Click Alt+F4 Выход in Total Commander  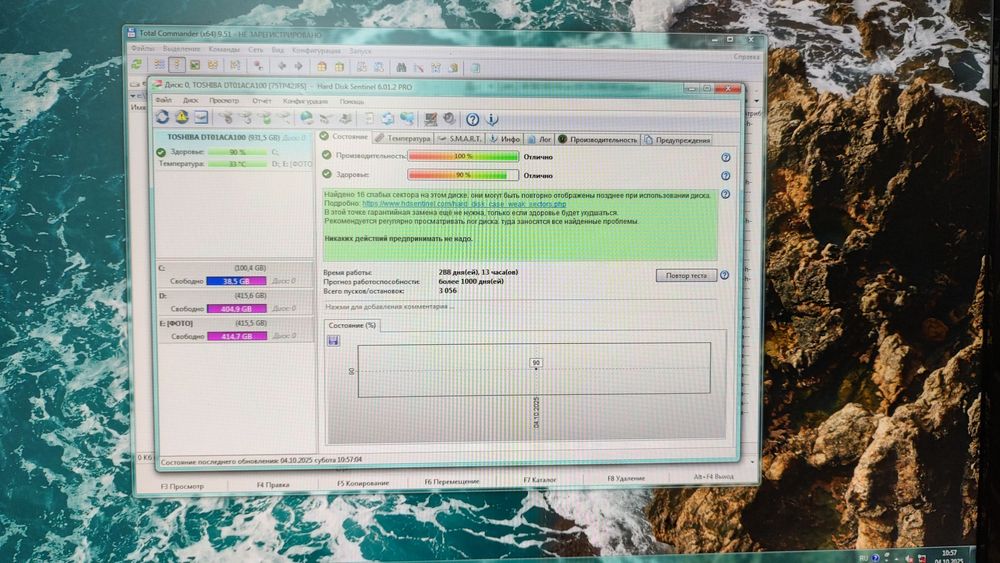pyautogui.click(x=713, y=476)
